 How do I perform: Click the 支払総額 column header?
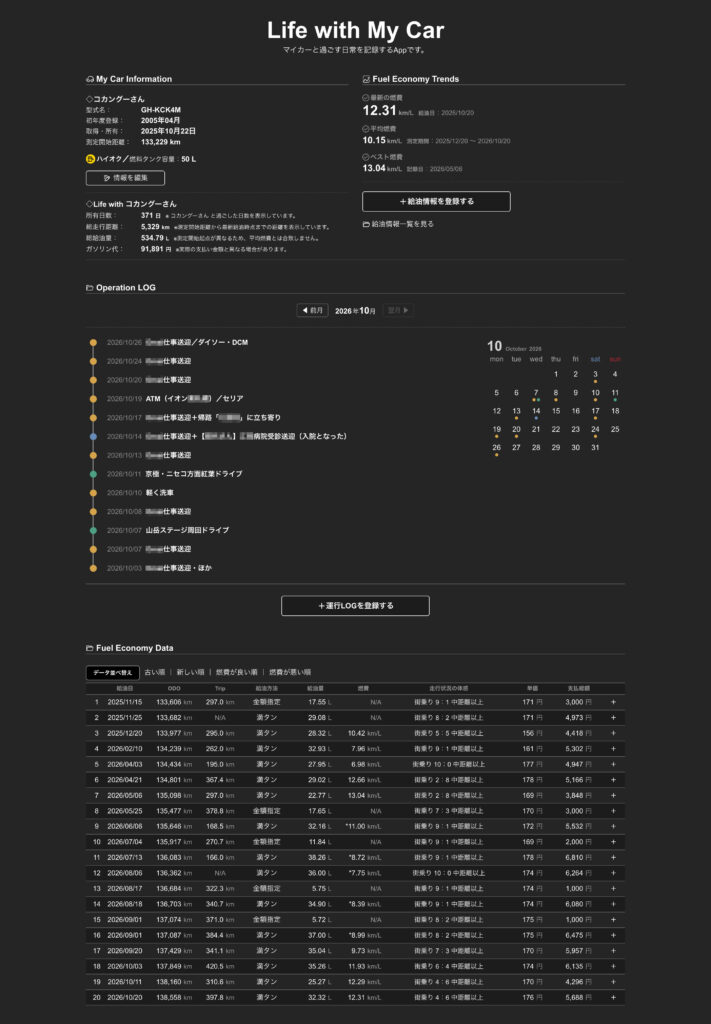point(578,688)
